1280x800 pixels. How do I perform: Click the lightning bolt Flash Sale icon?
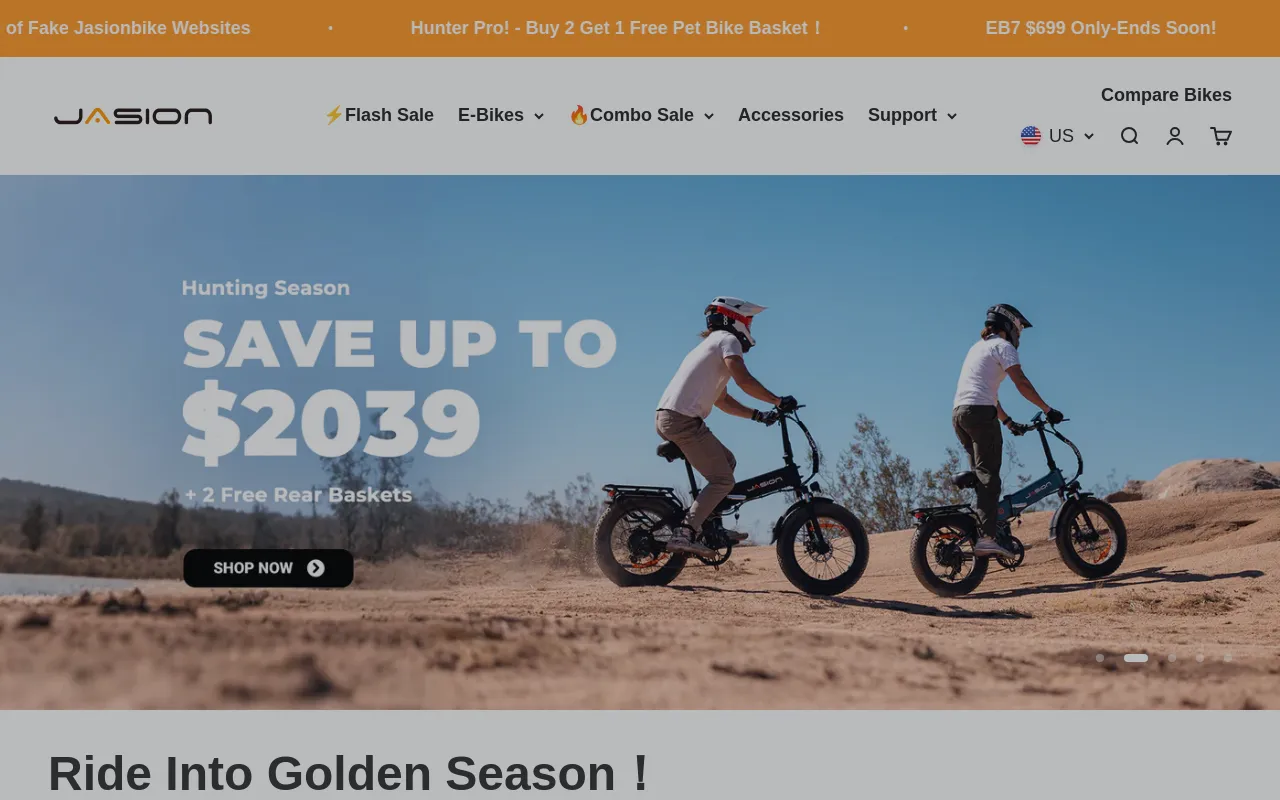pos(334,115)
